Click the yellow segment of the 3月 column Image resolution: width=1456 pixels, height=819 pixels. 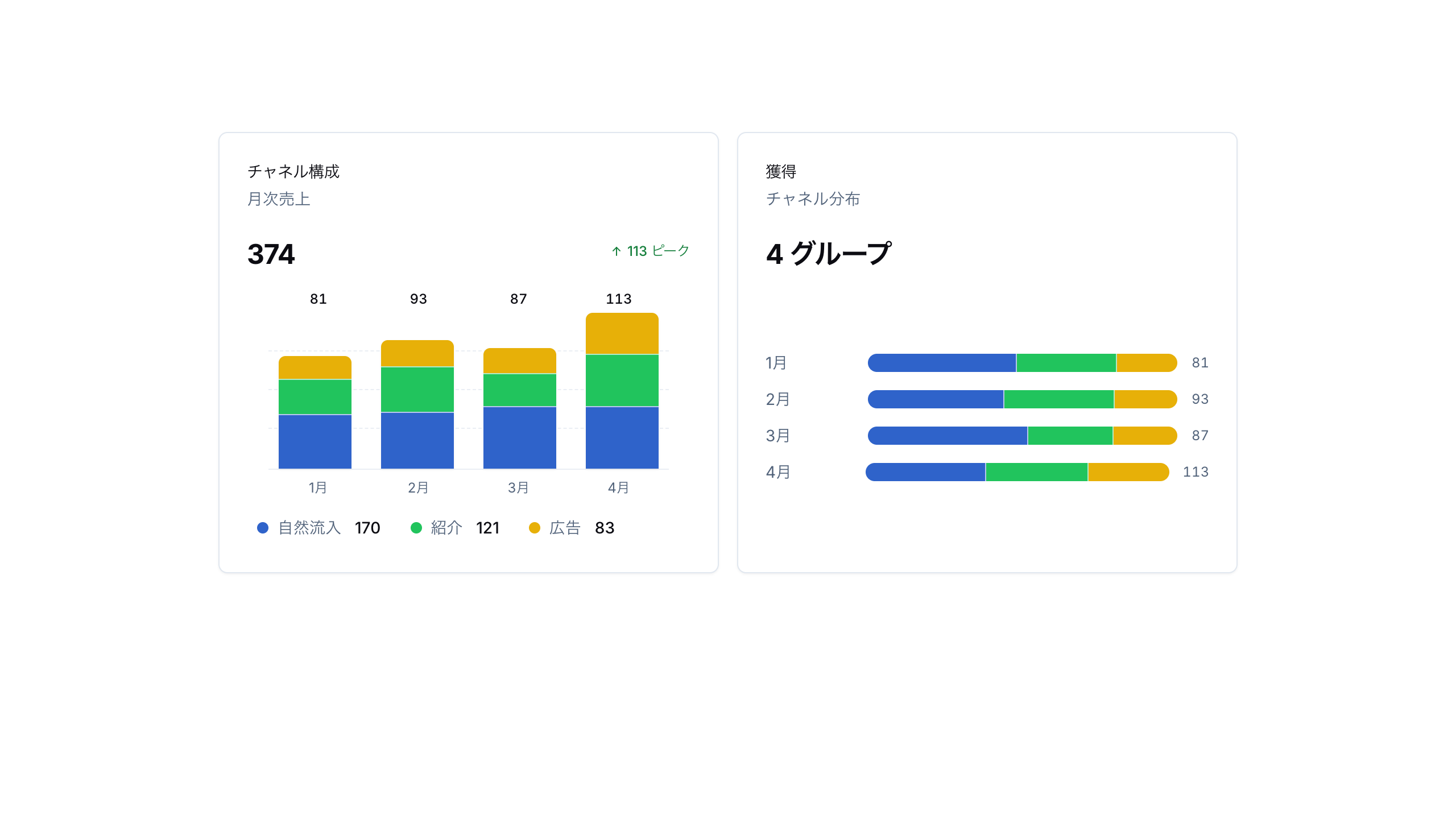tap(520, 361)
